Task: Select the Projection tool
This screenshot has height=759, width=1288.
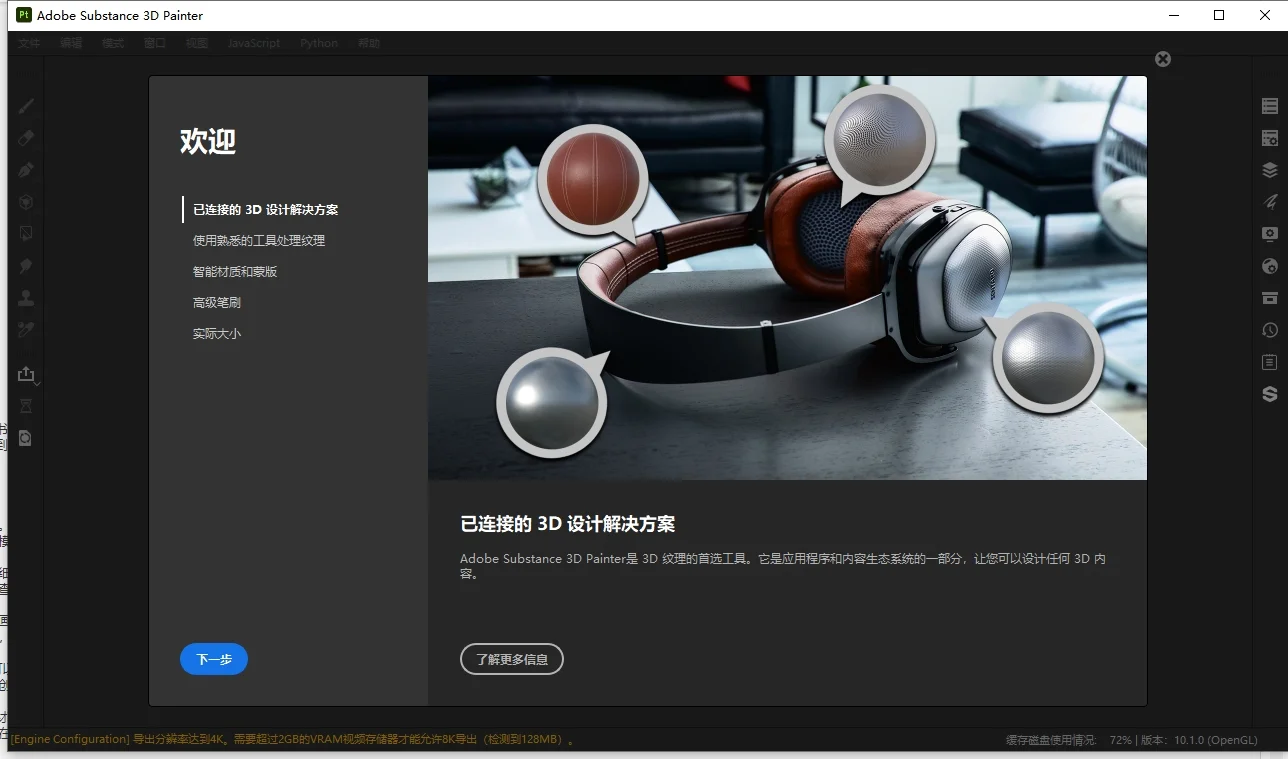Action: 25,169
